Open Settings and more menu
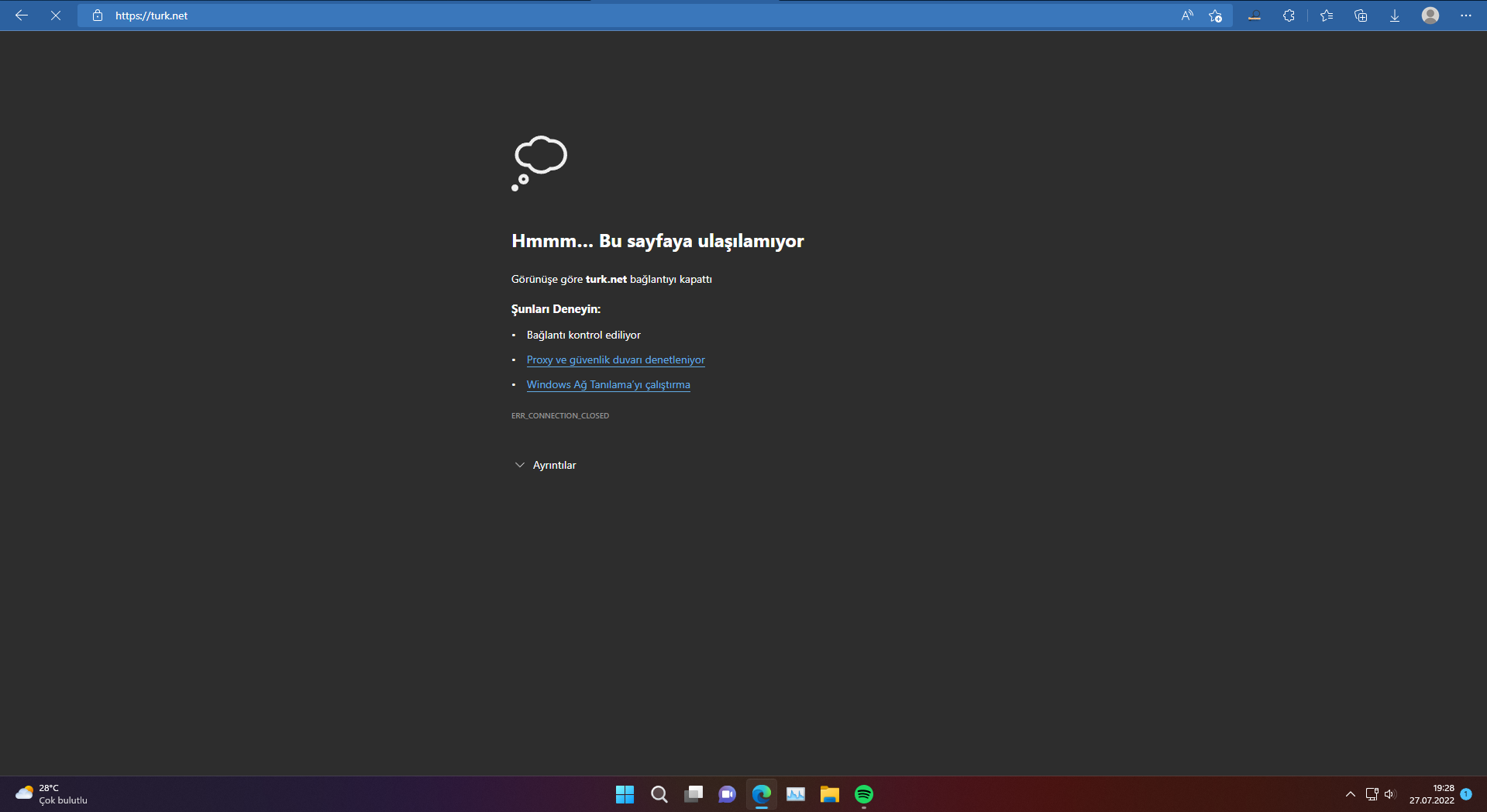This screenshot has width=1487, height=812. pyautogui.click(x=1466, y=15)
